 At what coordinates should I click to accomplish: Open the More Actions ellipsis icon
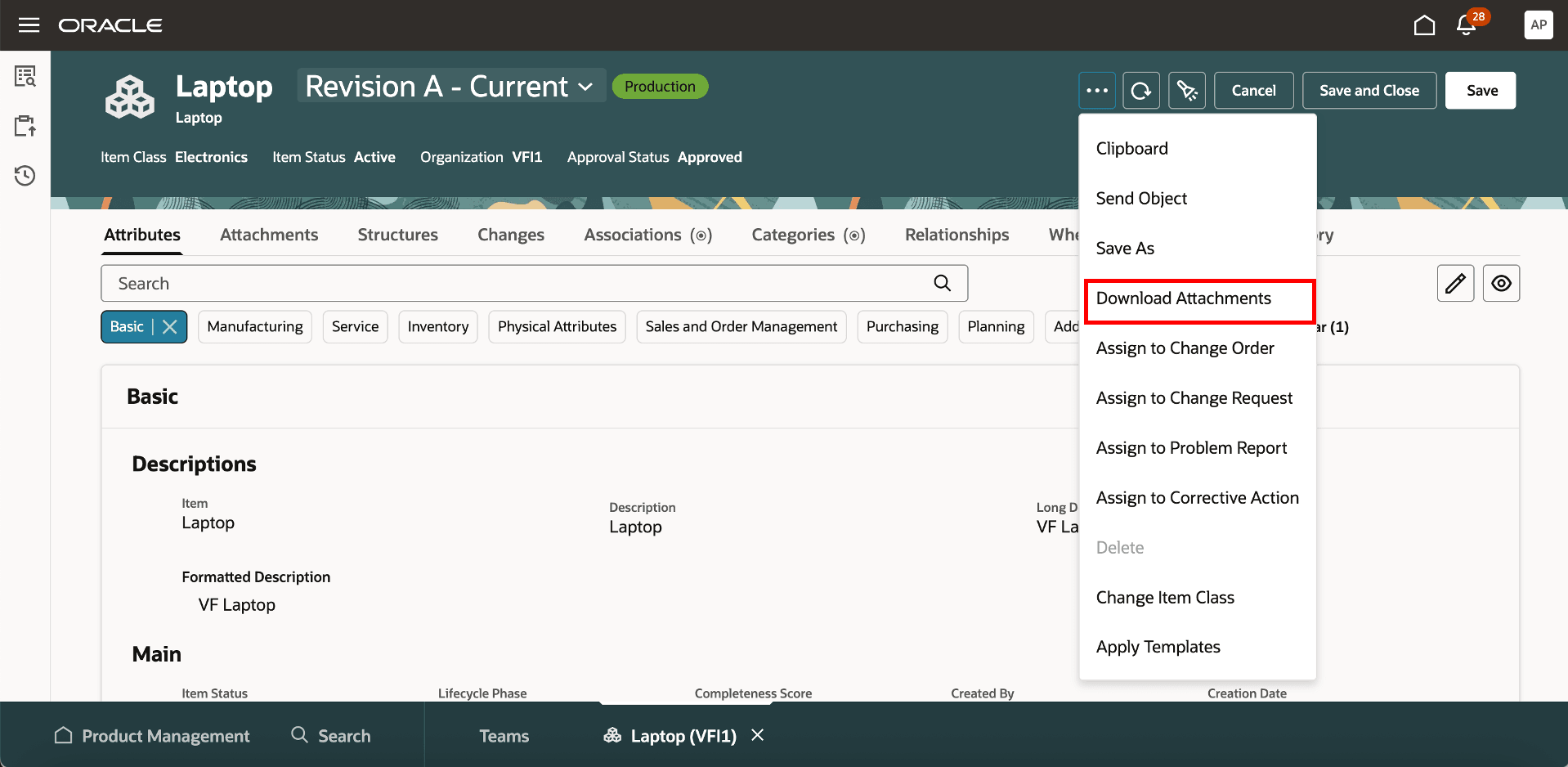point(1096,90)
